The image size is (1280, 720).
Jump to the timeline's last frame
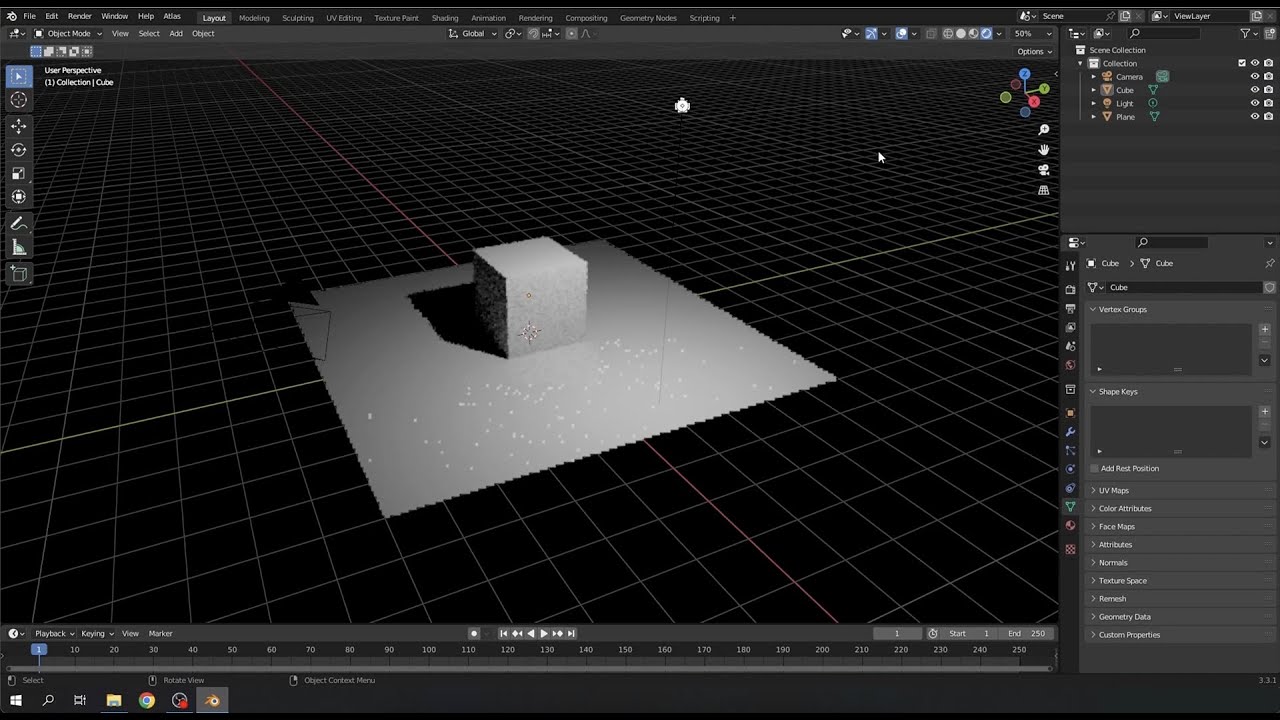pyautogui.click(x=571, y=633)
